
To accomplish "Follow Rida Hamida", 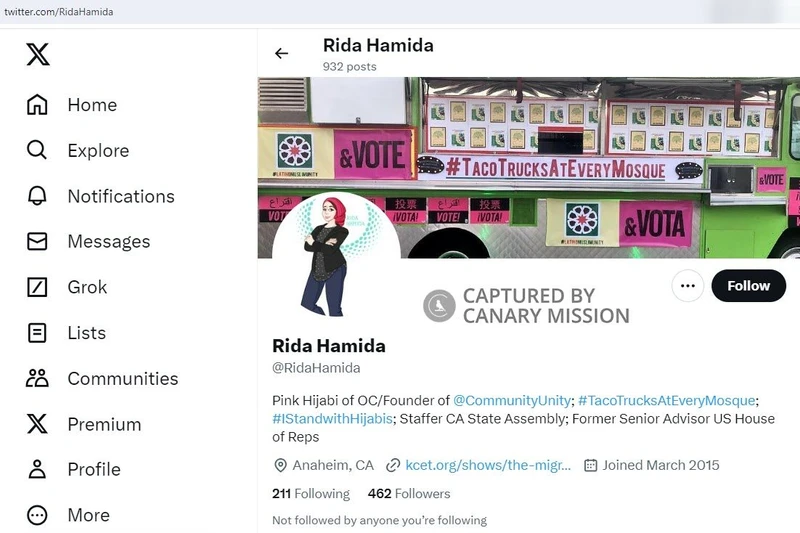I will click(748, 286).
